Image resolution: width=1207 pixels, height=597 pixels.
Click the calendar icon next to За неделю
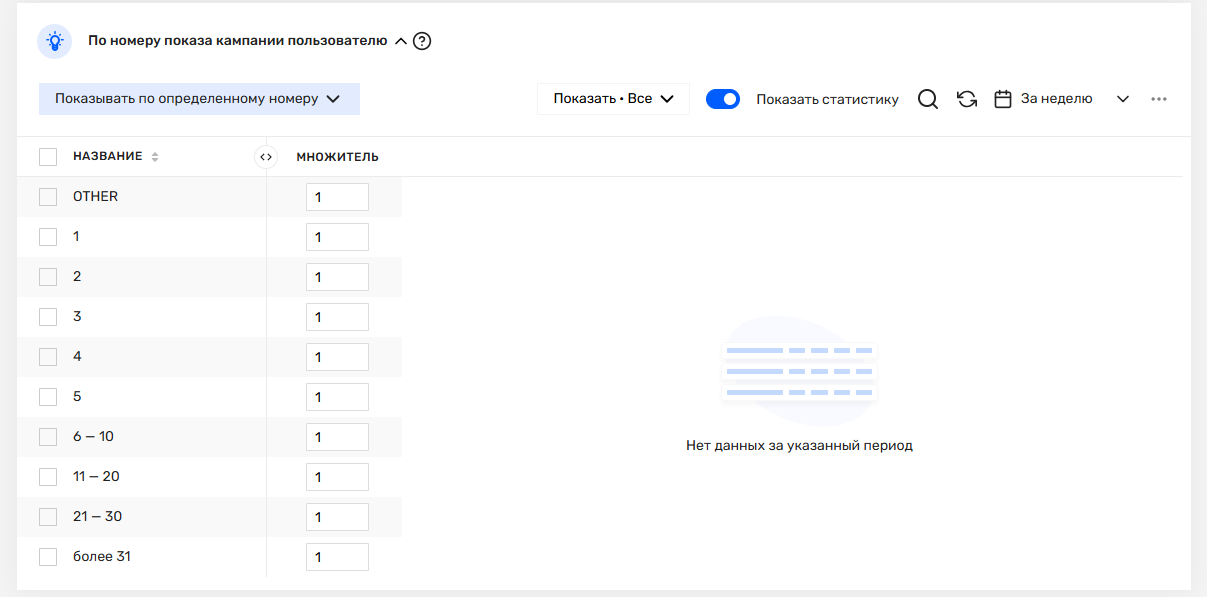[1003, 99]
